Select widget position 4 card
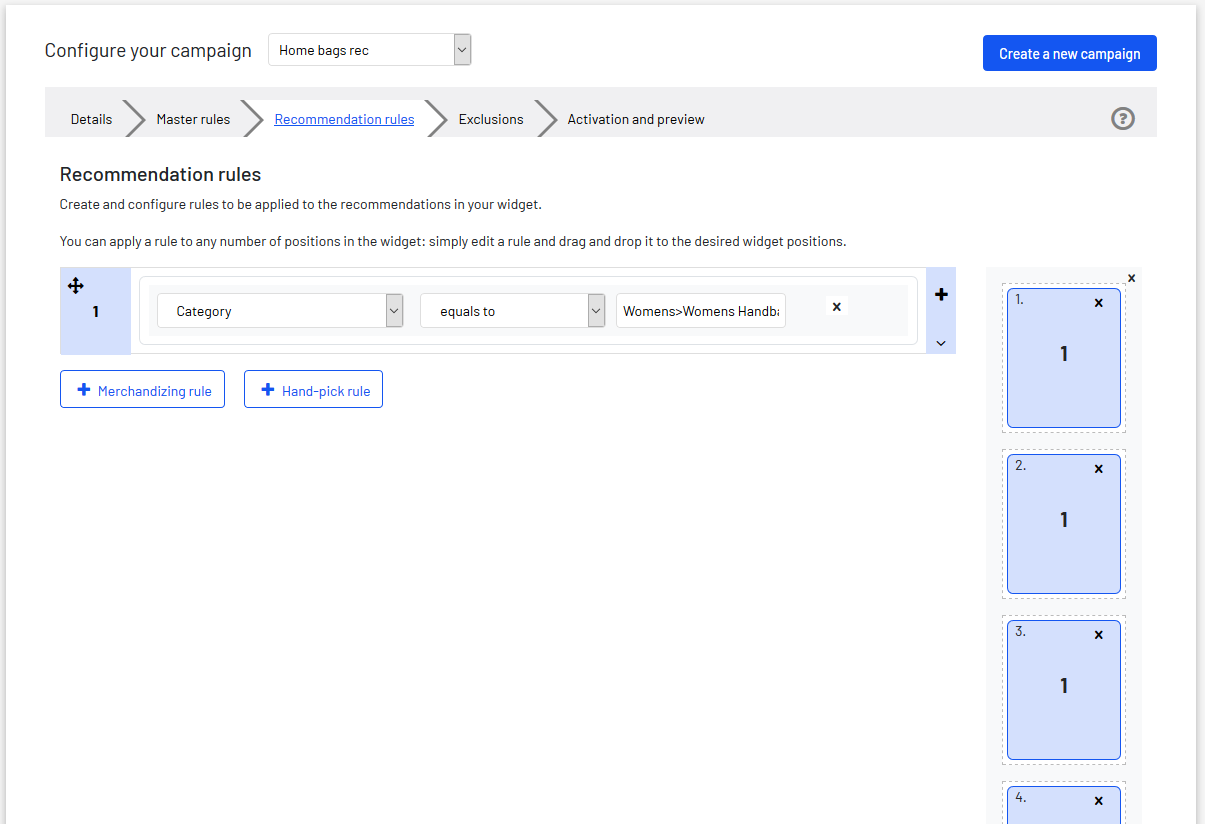Screen dimensions: 1205x824 click(x=1063, y=806)
